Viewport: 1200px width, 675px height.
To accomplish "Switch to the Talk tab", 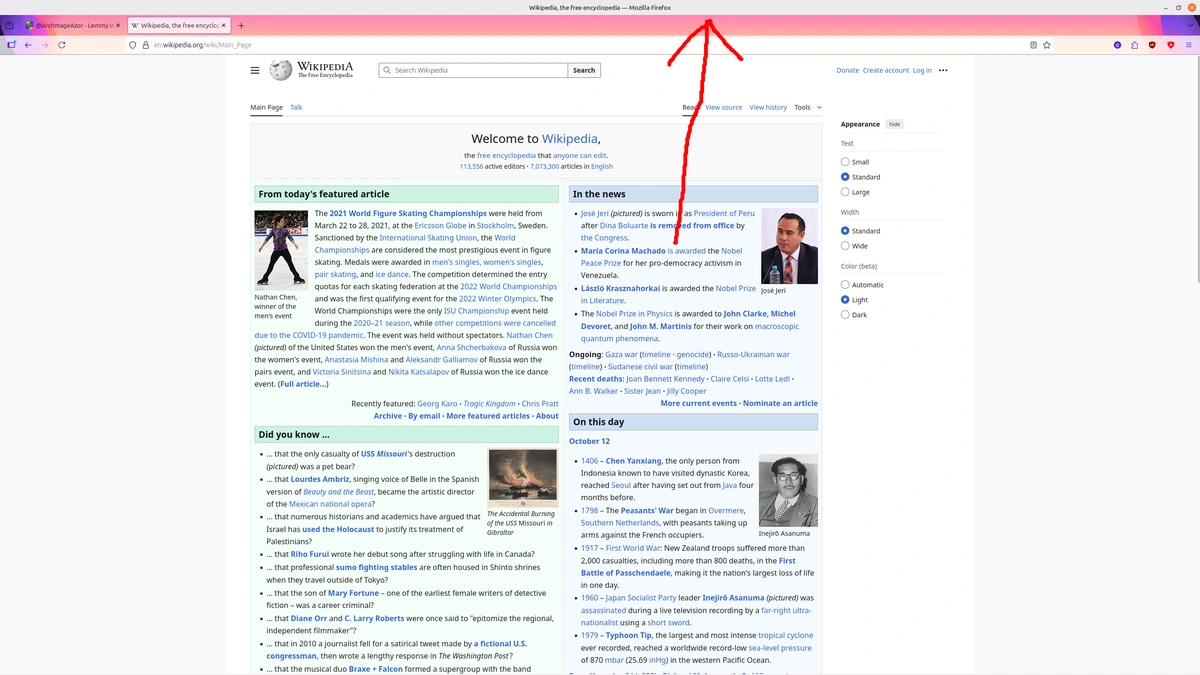I will [x=296, y=107].
